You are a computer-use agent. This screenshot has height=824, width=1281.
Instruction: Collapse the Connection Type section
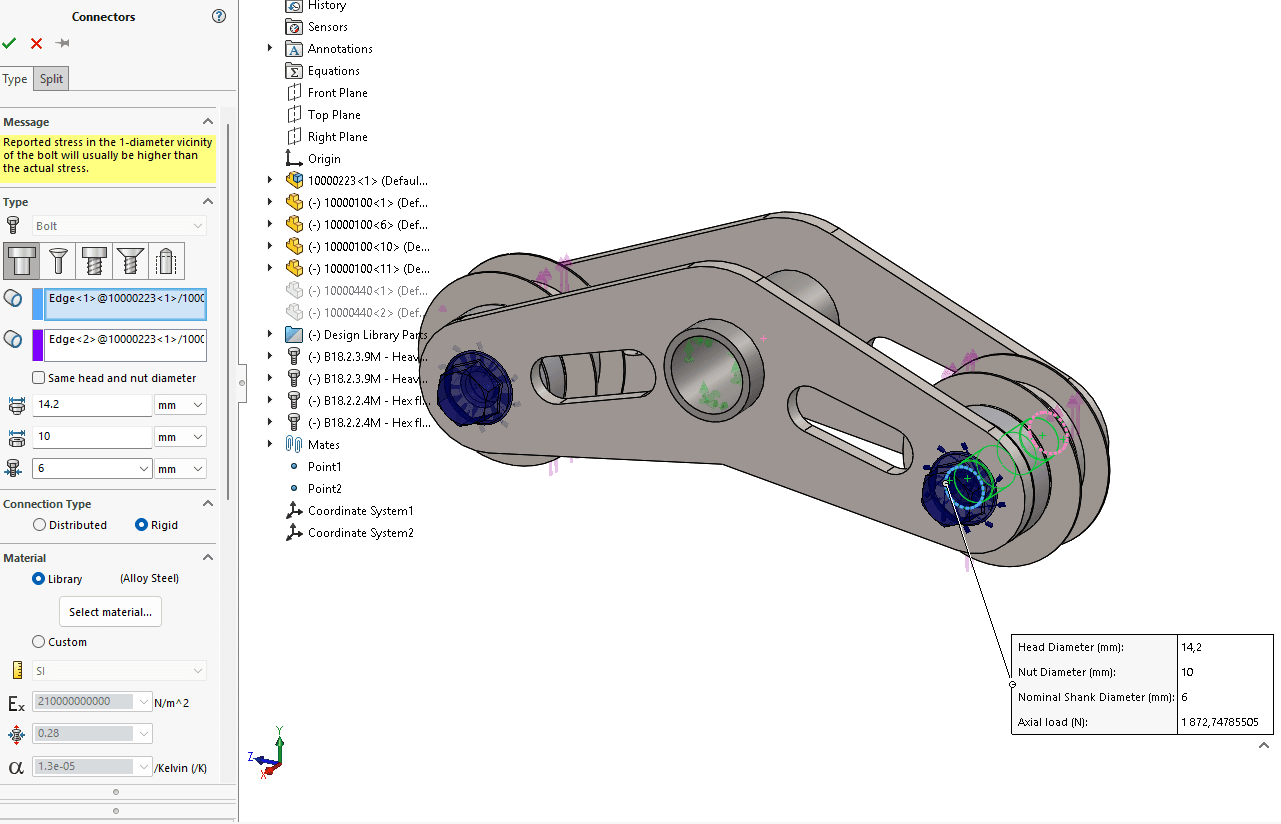(208, 504)
